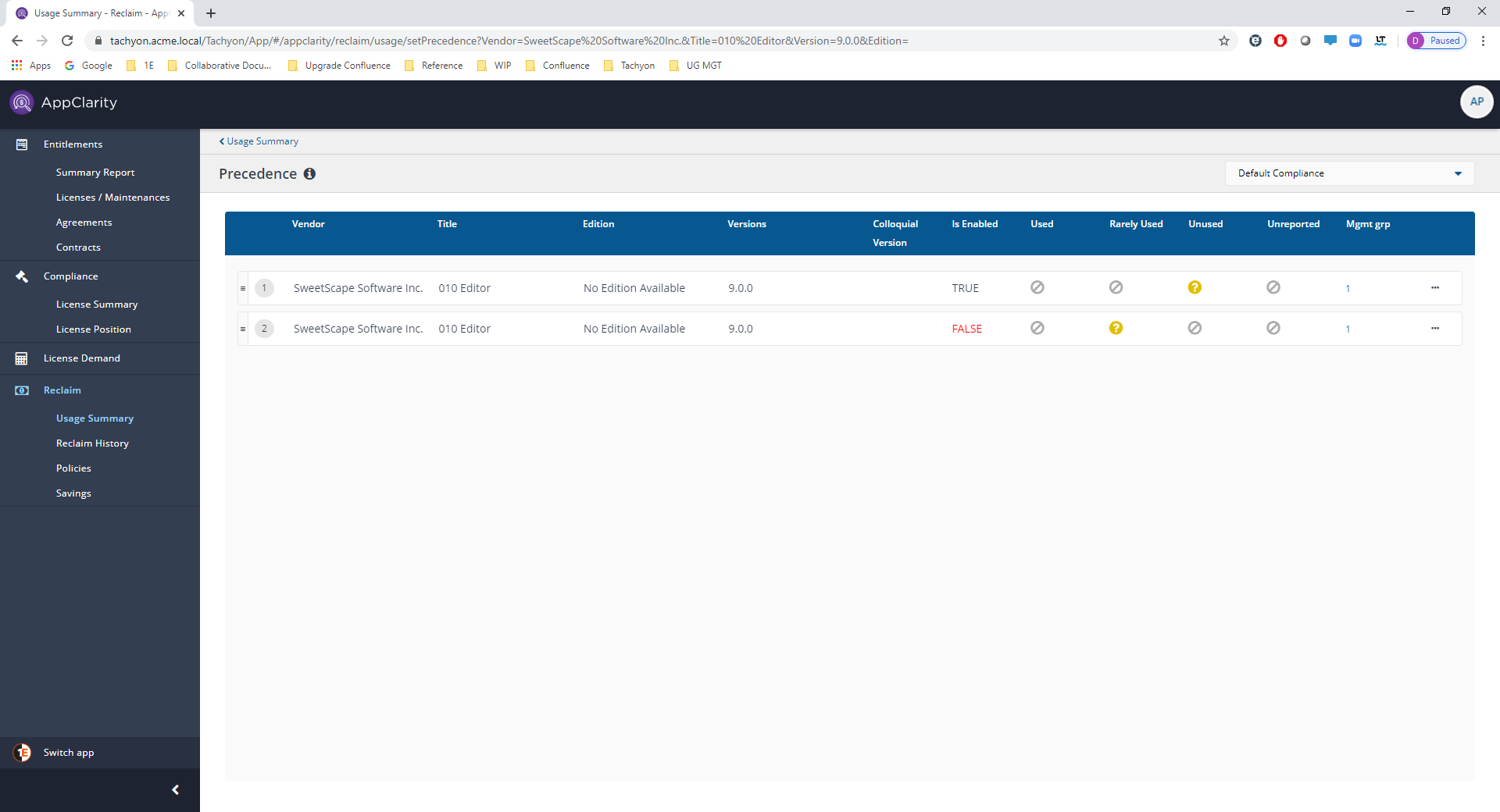Click the Is Enabled column header
The image size is (1500, 812).
pyautogui.click(x=974, y=224)
